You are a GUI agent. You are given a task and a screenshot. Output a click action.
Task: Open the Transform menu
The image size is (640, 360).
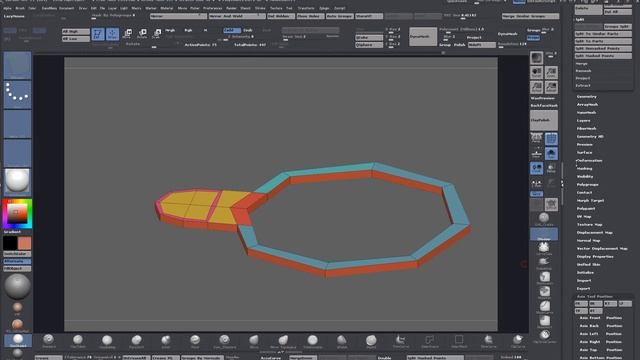point(306,8)
